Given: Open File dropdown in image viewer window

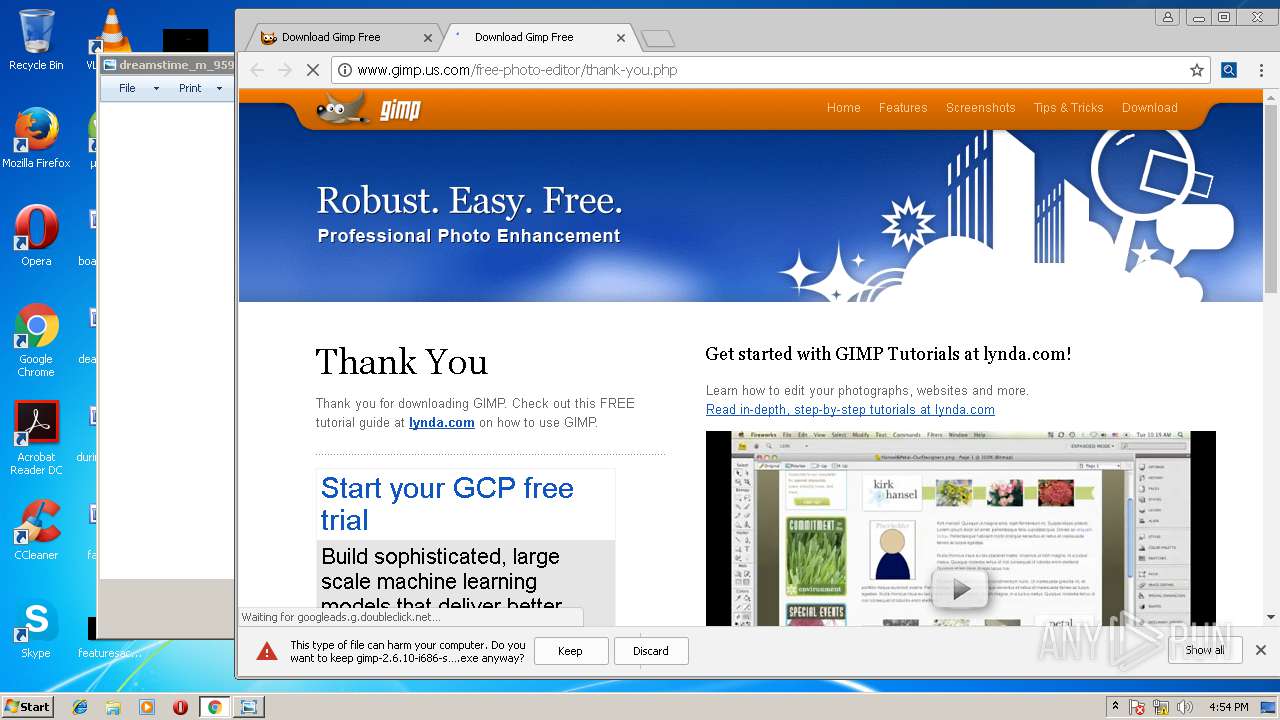Looking at the screenshot, I should [x=138, y=88].
